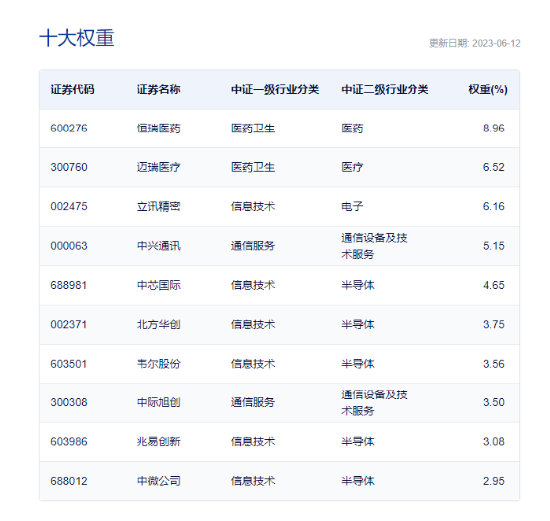The width and height of the screenshot is (550, 521).
Task: Click the stock name 立讯精密
Action: point(159,206)
